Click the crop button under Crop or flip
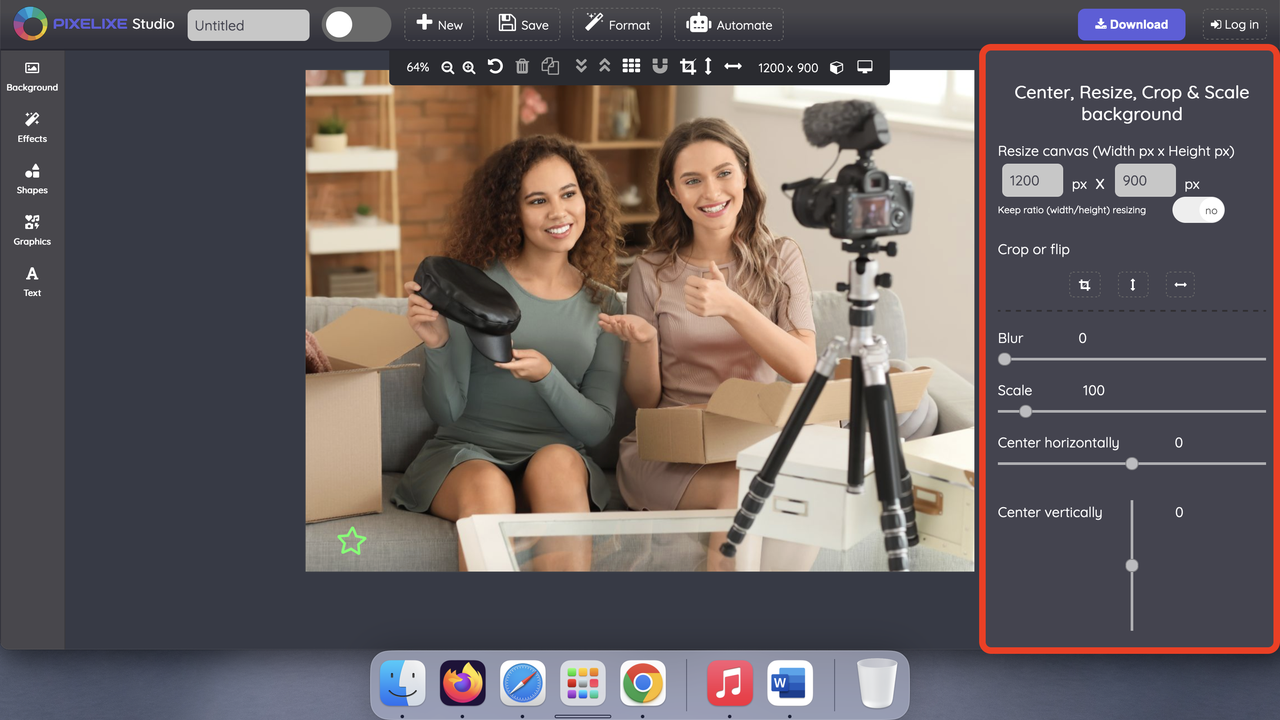The height and width of the screenshot is (720, 1280). [x=1084, y=285]
